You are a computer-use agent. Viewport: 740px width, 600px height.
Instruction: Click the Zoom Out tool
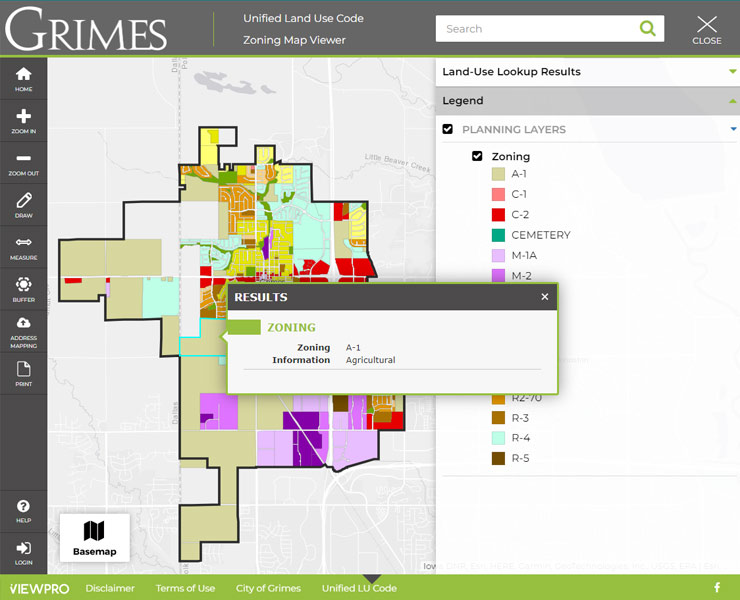pyautogui.click(x=24, y=163)
